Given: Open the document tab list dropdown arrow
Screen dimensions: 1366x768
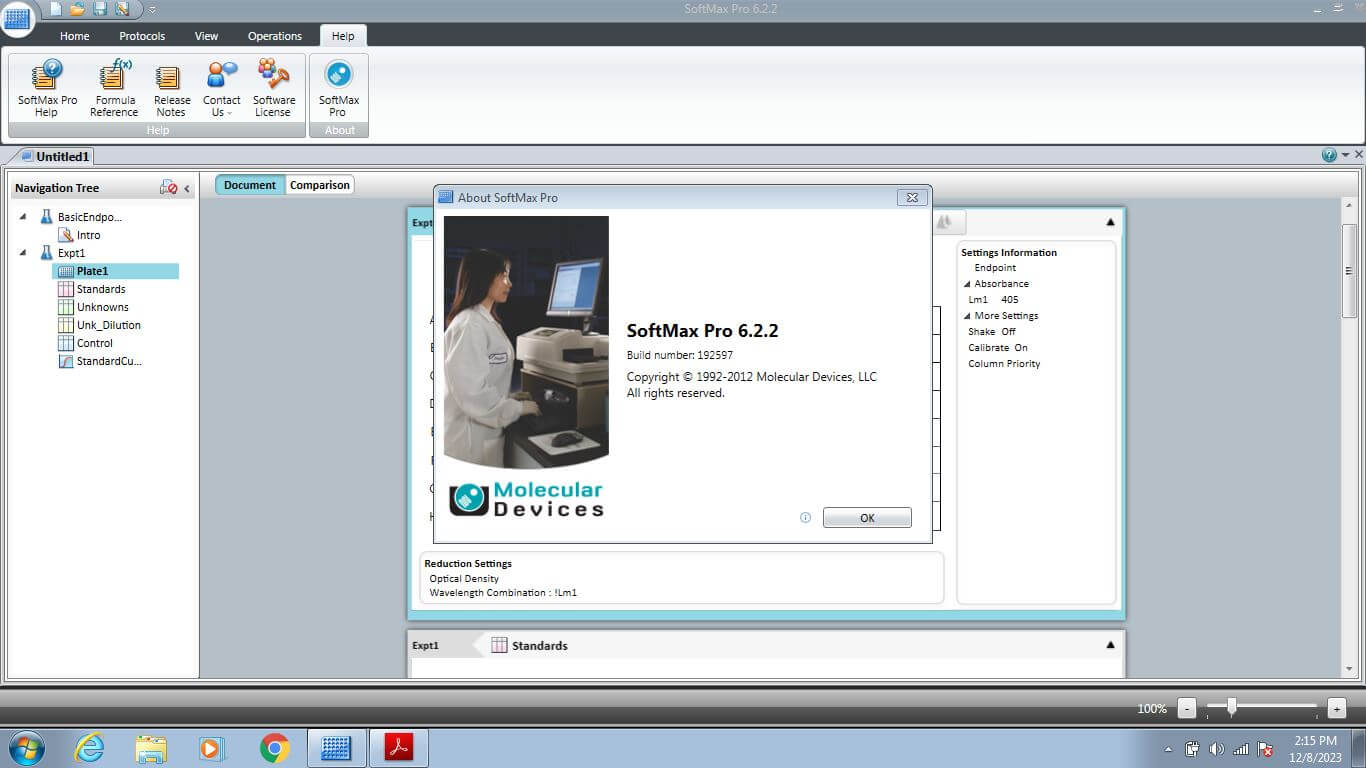Looking at the screenshot, I should (1346, 155).
